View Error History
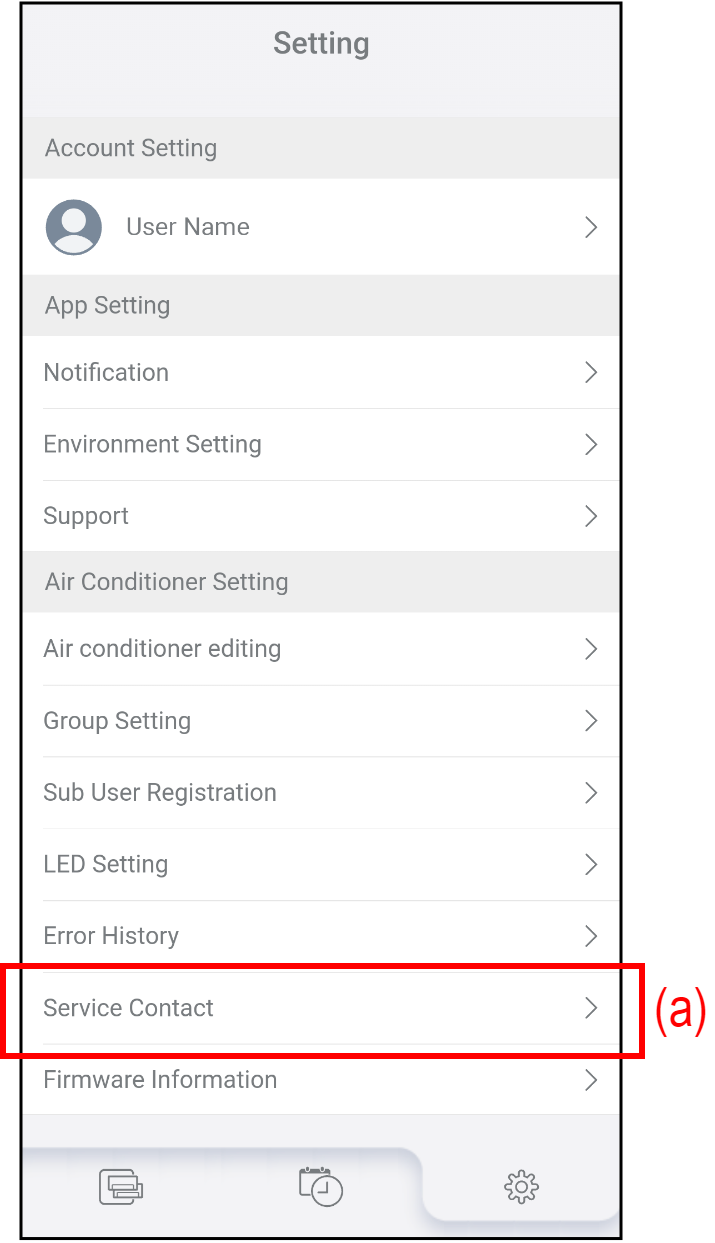The width and height of the screenshot is (715, 1243). [x=111, y=937]
